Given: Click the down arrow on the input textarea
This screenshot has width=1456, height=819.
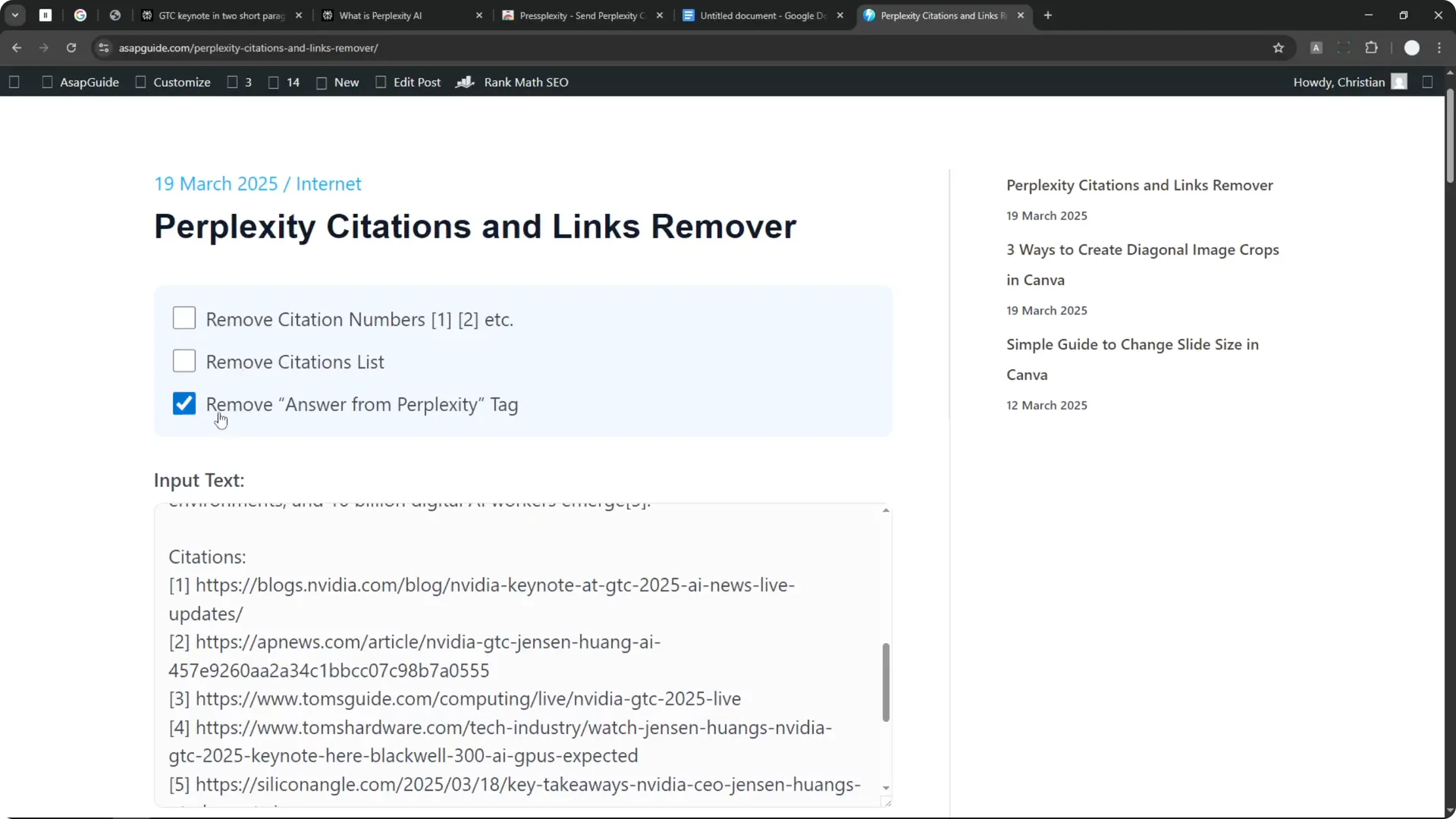Looking at the screenshot, I should tap(885, 788).
